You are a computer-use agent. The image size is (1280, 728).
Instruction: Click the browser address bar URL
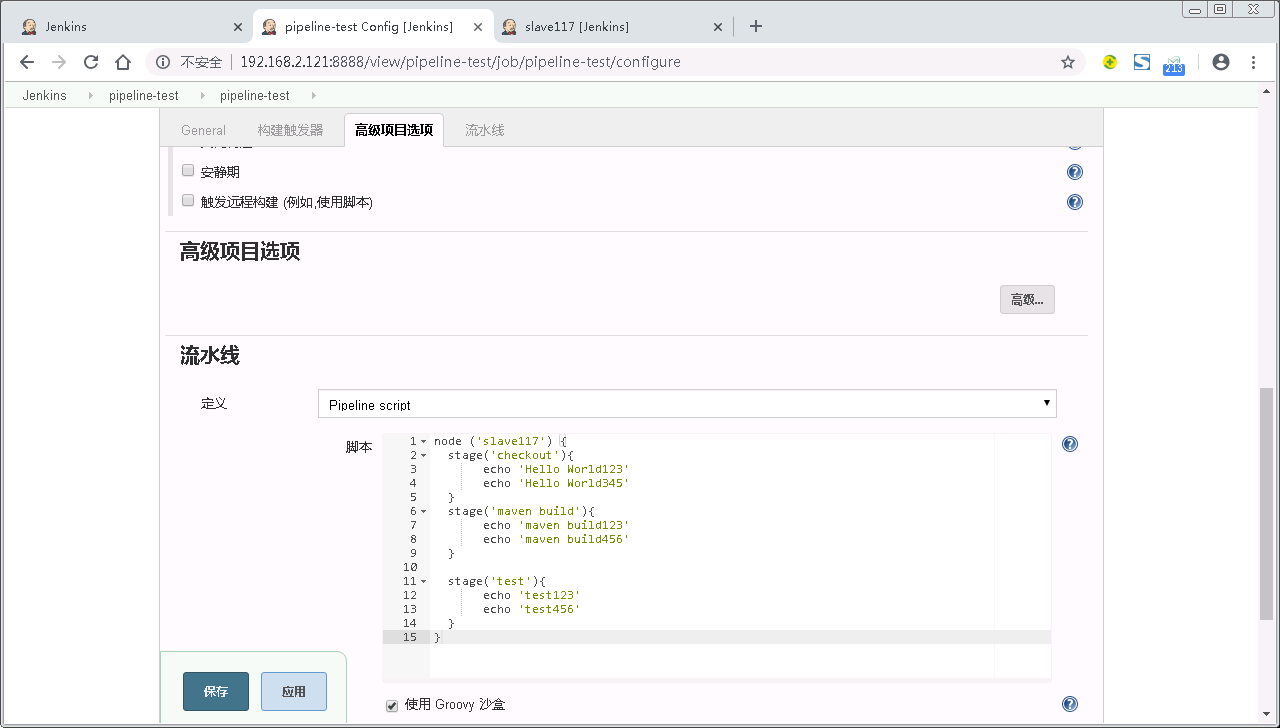coord(461,62)
